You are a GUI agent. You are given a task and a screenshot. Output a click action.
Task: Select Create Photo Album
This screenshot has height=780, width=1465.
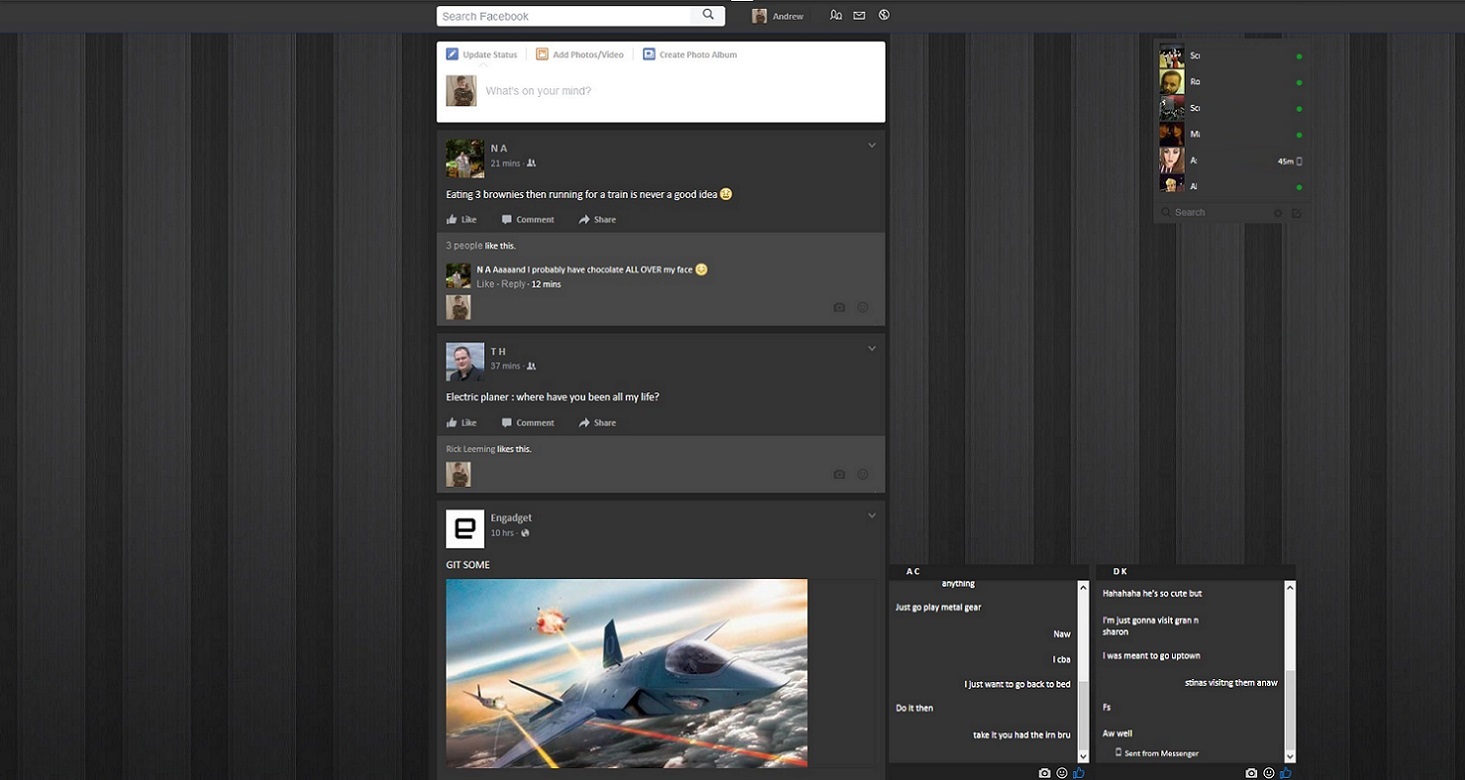(x=693, y=54)
